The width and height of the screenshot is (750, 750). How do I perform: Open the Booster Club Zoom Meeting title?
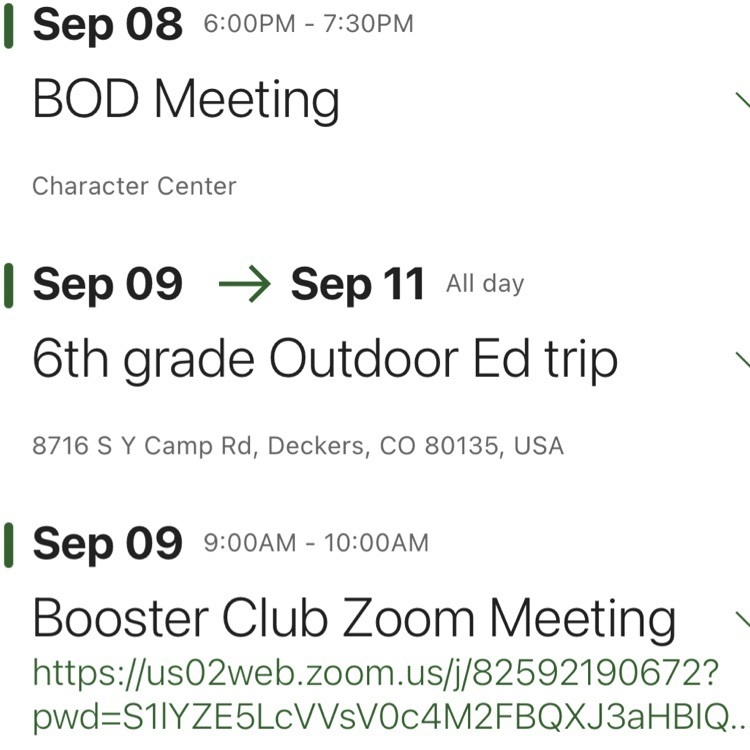pos(354,619)
